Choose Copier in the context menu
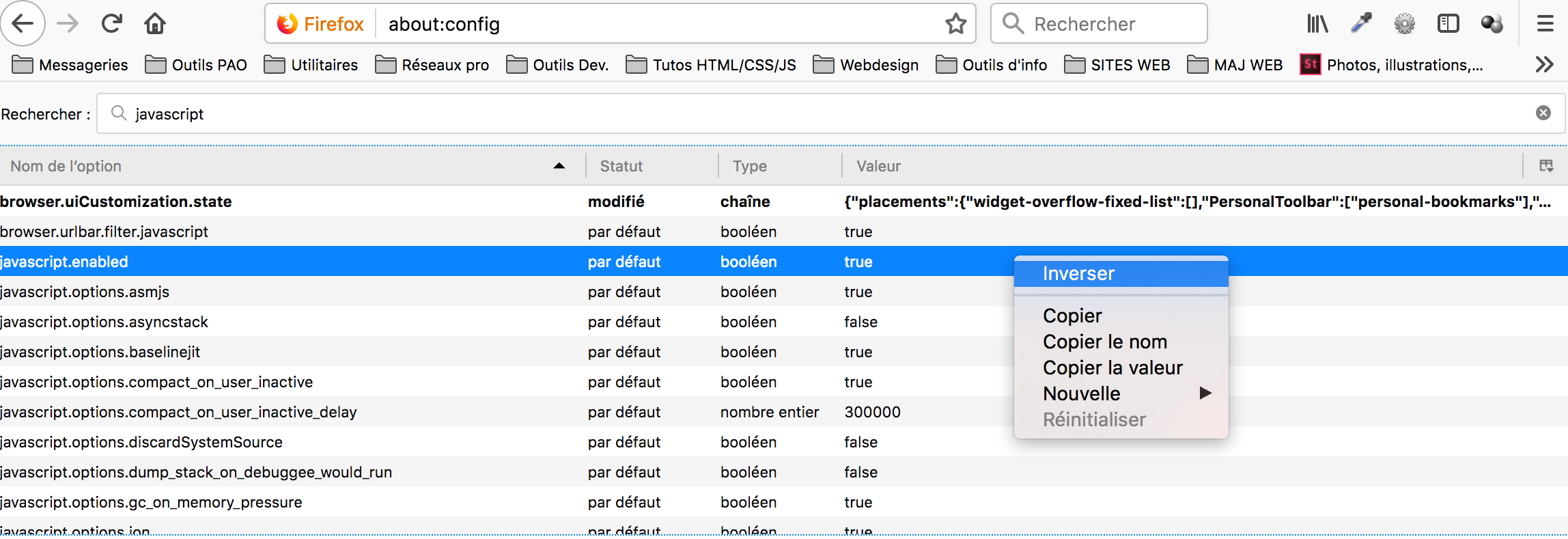Screen dimensions: 1568x539 [1121, 316]
